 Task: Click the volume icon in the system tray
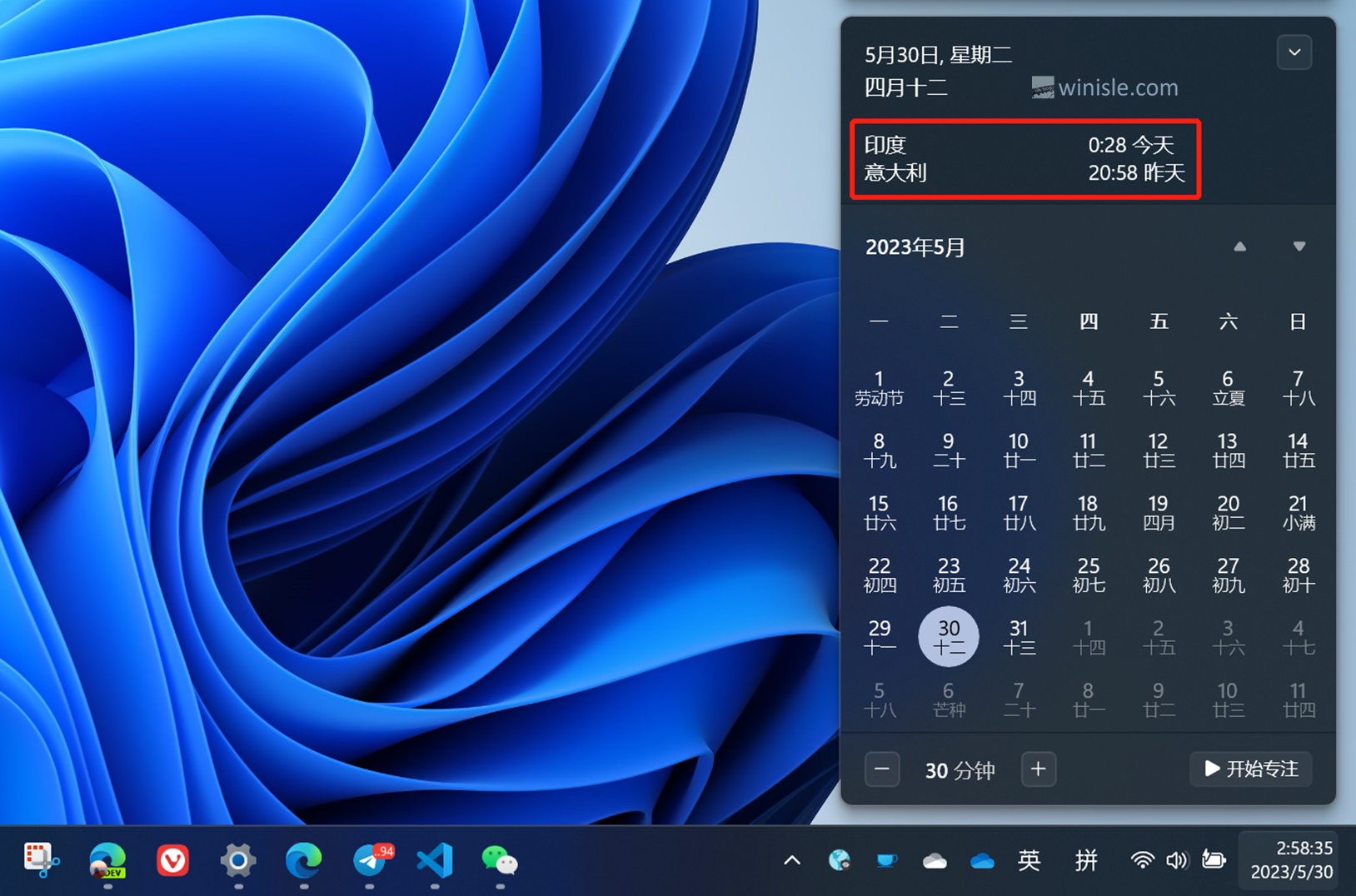(x=1178, y=860)
